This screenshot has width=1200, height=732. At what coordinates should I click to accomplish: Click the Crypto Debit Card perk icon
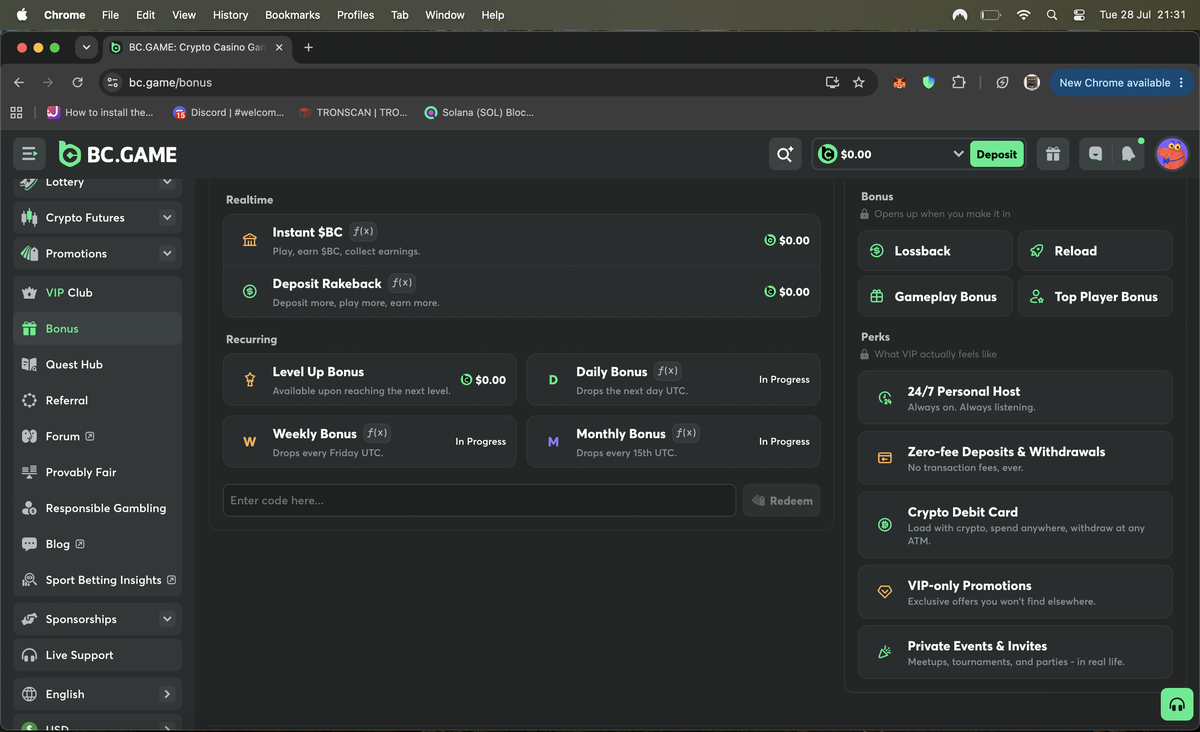[x=884, y=525]
